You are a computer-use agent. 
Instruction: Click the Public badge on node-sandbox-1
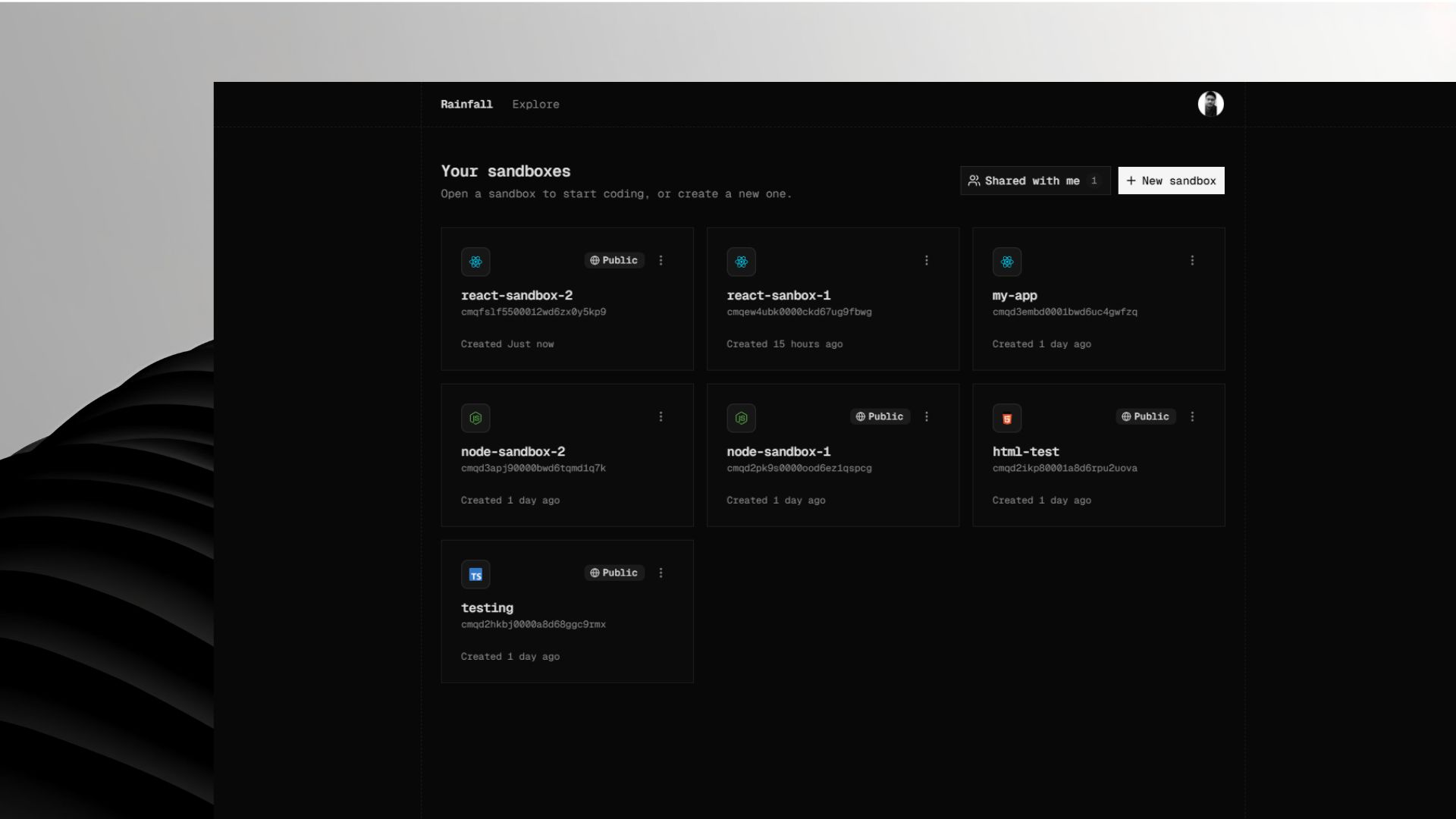click(x=880, y=416)
